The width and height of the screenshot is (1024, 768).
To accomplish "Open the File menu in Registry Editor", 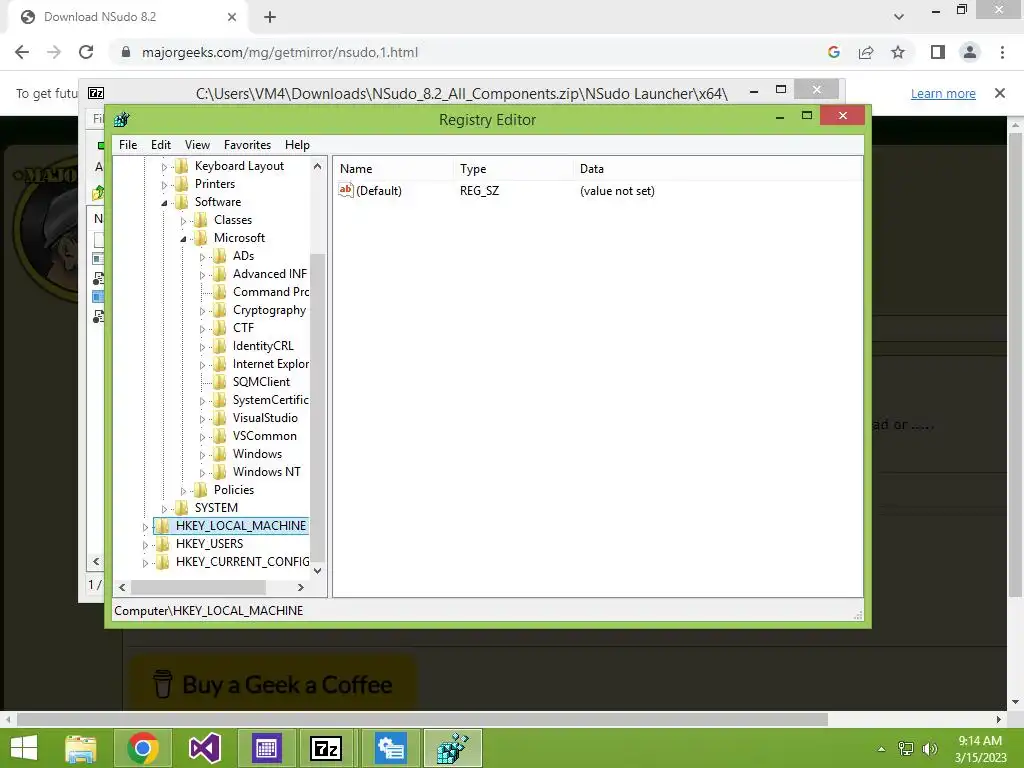I will (x=128, y=145).
